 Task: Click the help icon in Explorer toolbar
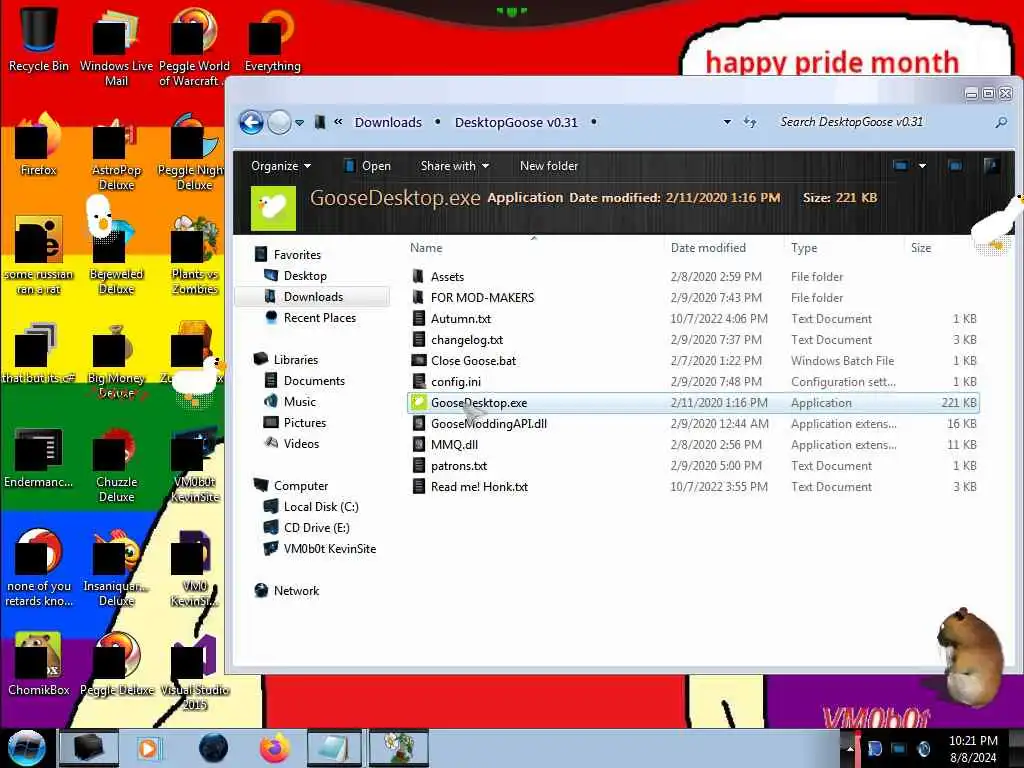(991, 166)
